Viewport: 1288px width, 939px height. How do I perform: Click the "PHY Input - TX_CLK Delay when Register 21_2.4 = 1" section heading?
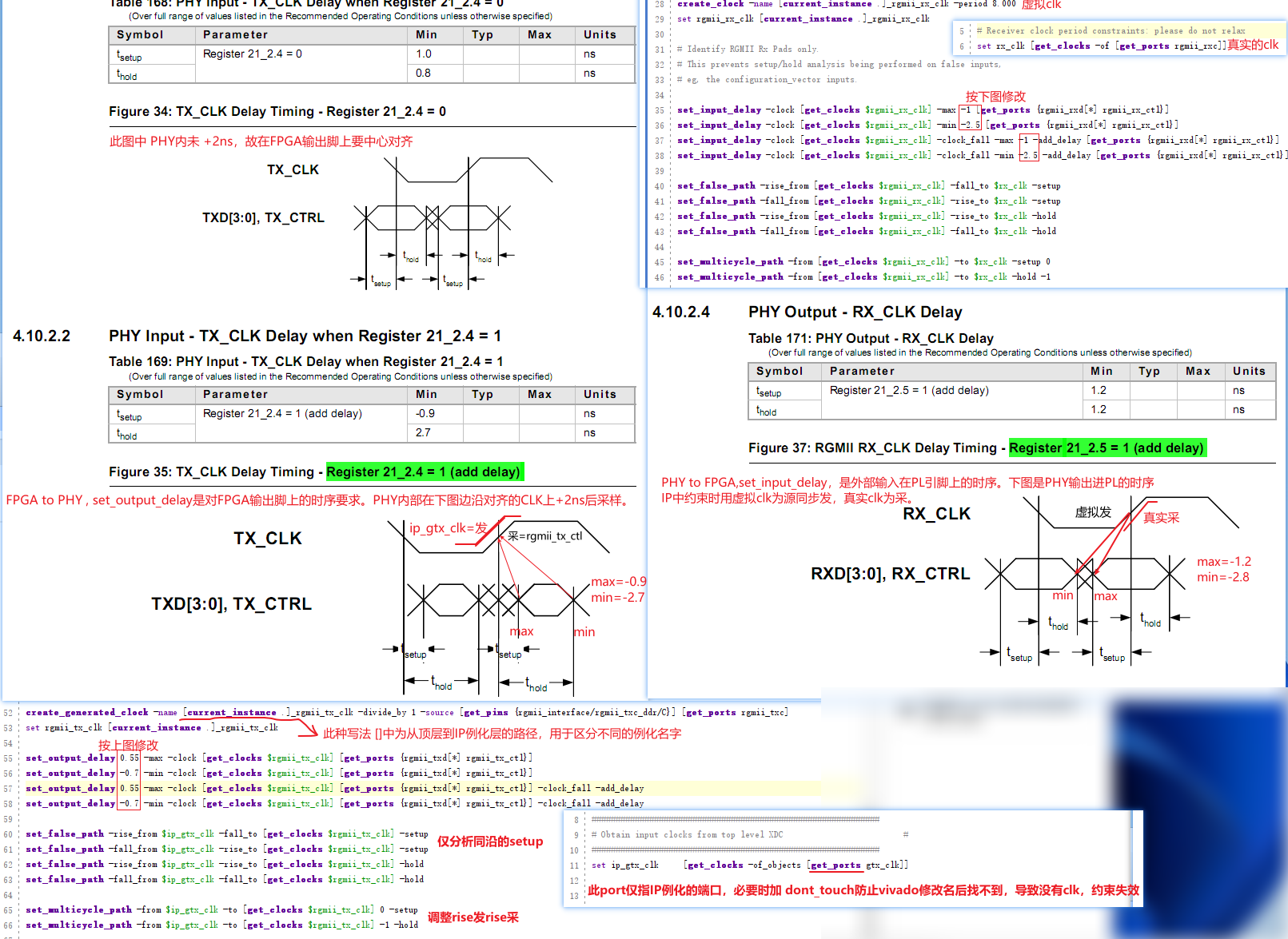coord(305,336)
